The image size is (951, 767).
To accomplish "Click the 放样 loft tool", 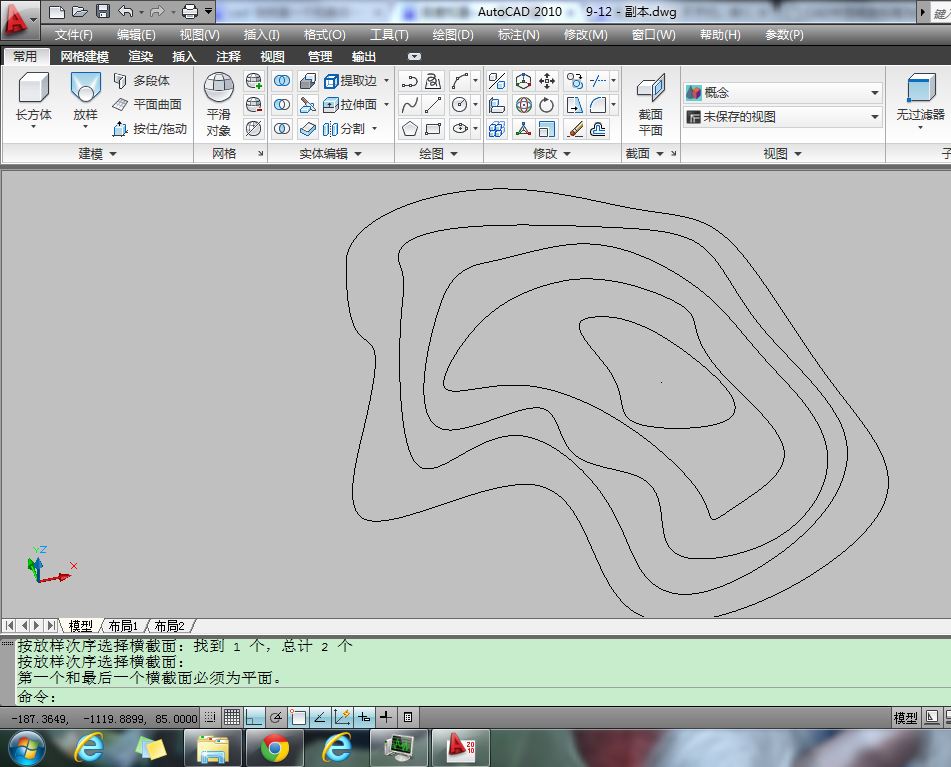I will pos(86,97).
